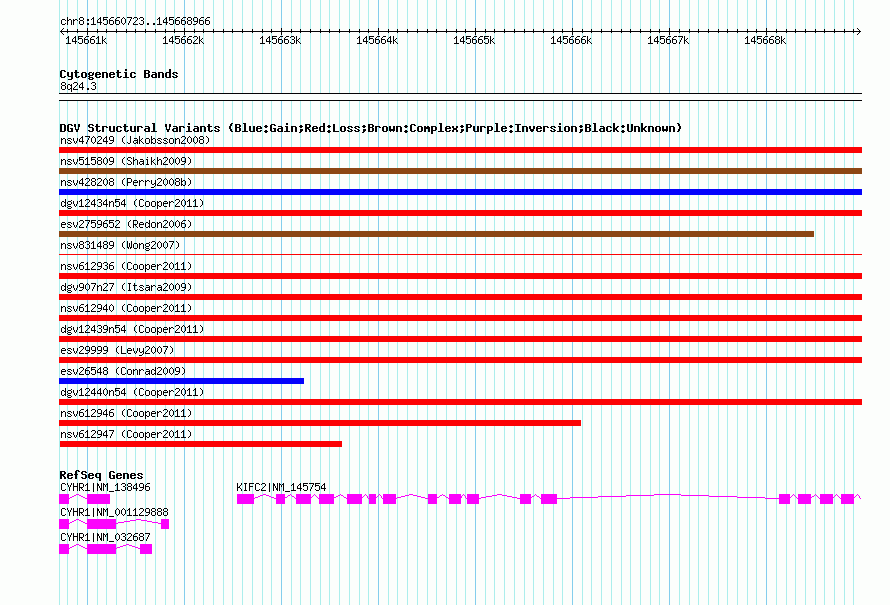Click the CYHR1|NM_032687 gene label
Image resolution: width=890 pixels, height=605 pixels.
click(x=105, y=537)
